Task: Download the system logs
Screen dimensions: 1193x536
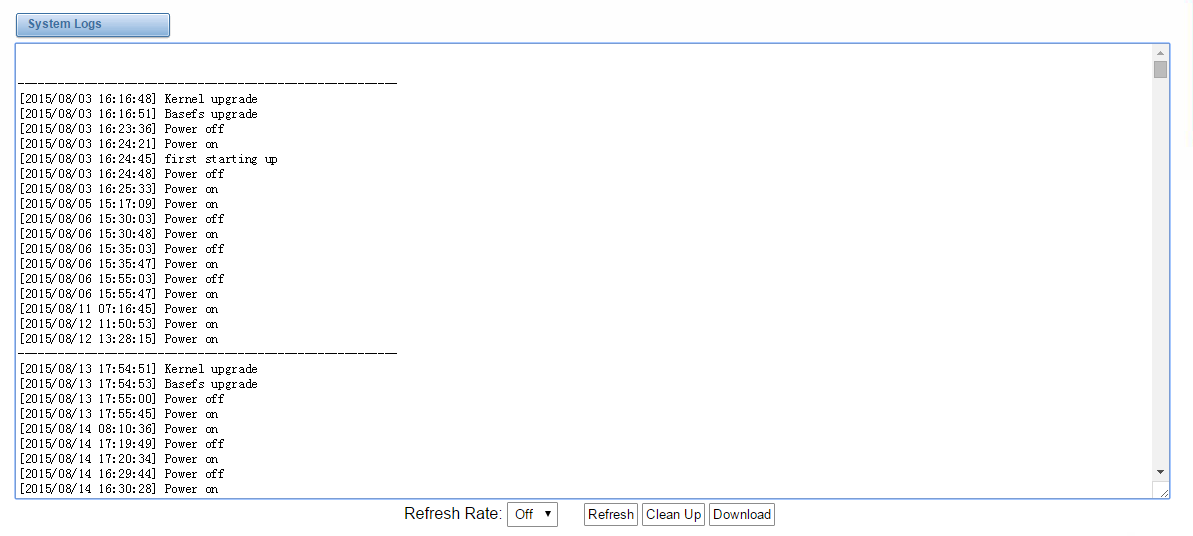Action: point(742,514)
